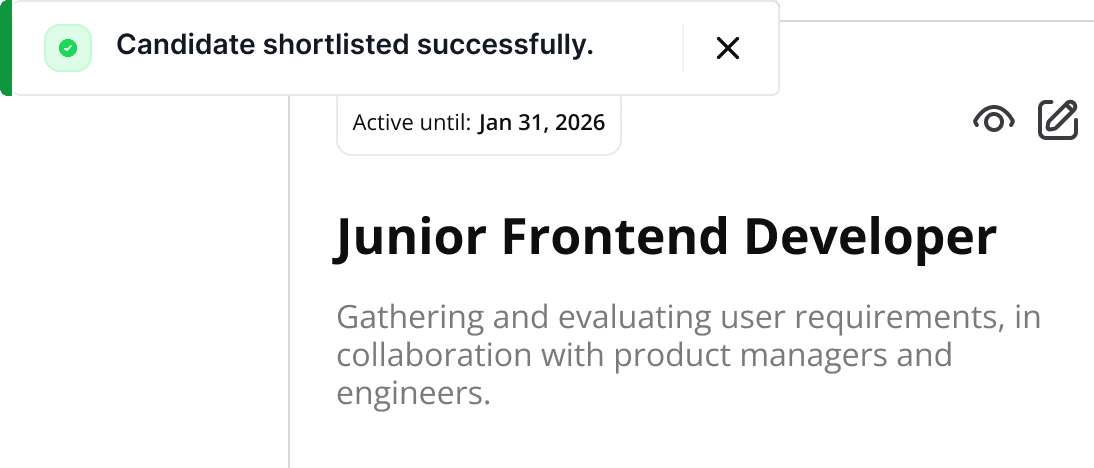Click the "Active until" date badge
The image size is (1094, 468).
tap(479, 123)
